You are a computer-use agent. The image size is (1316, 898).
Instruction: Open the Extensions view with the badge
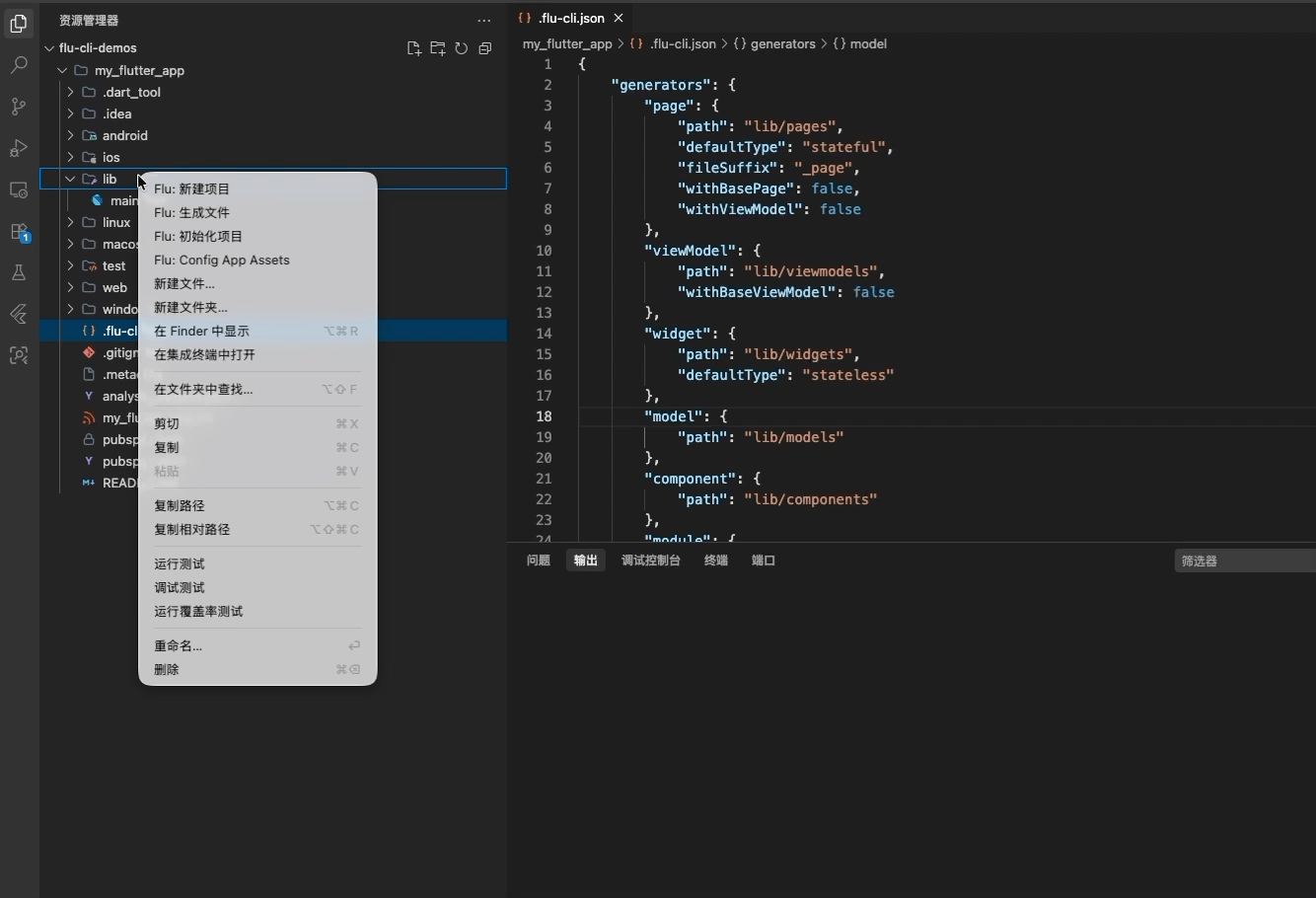pyautogui.click(x=19, y=231)
